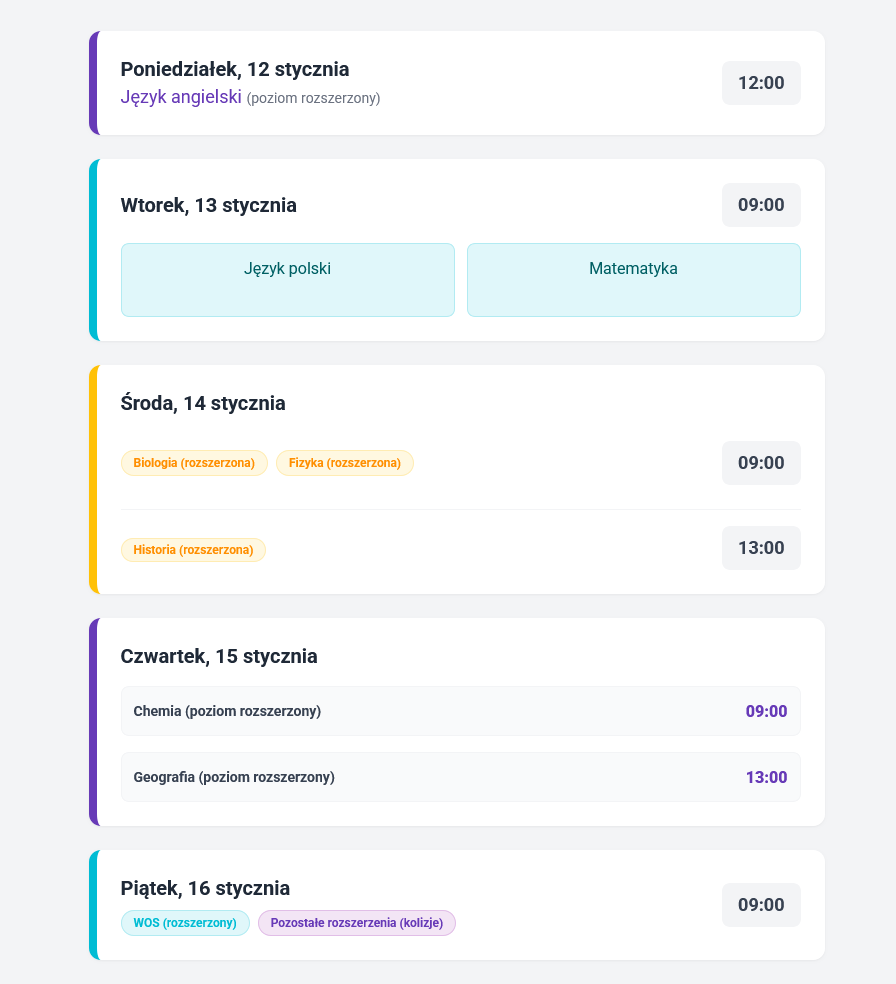Click the Pozostałe rozszerzenia (kolizje) tag
Image resolution: width=896 pixels, height=984 pixels.
356,923
